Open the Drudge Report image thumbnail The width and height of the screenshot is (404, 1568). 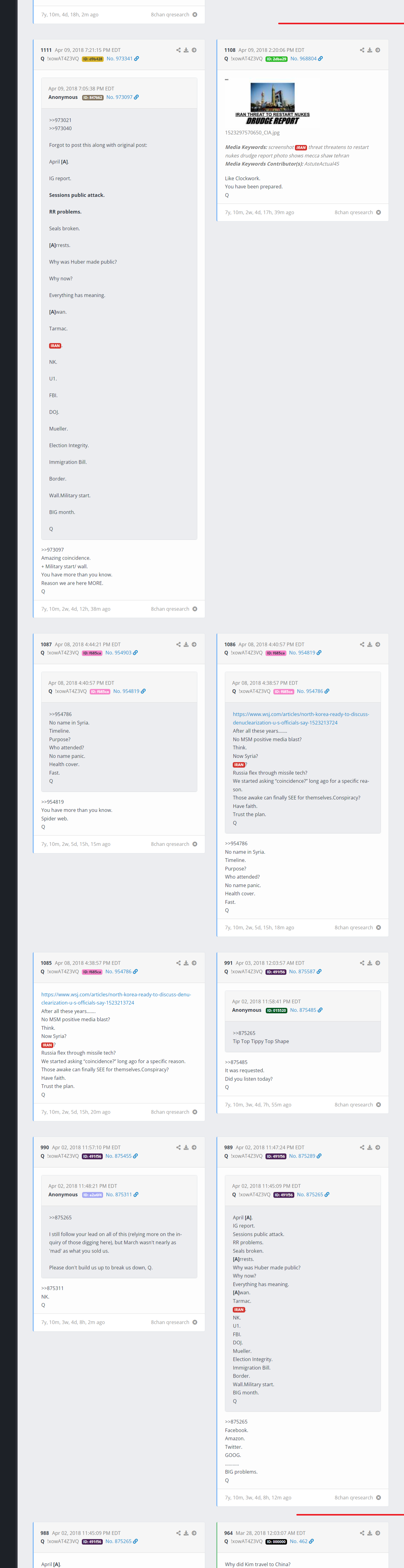click(272, 103)
